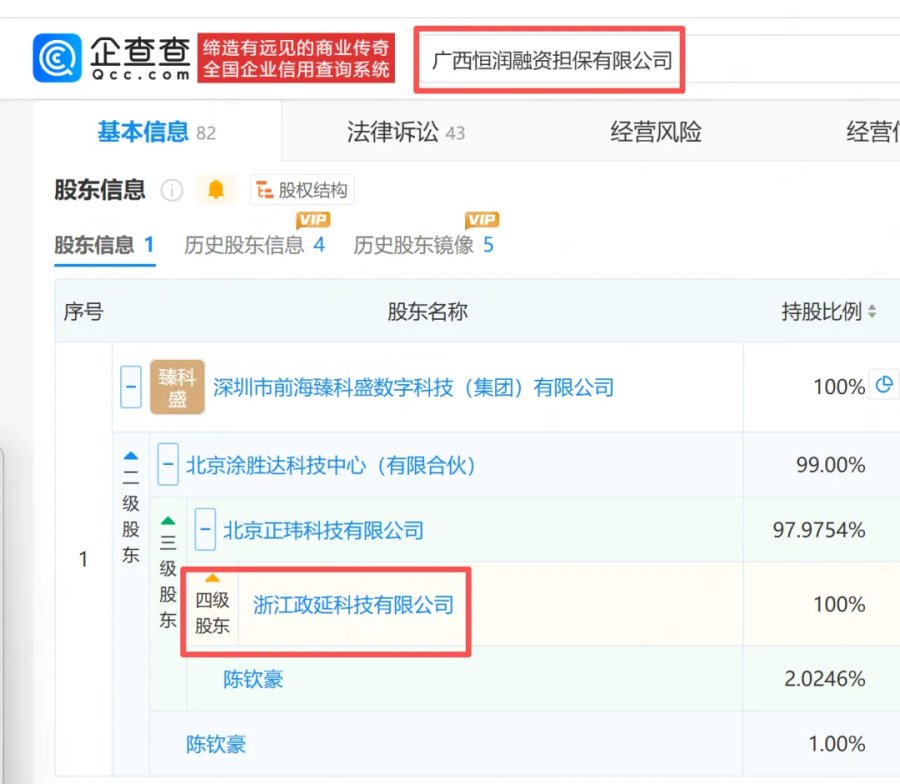Click the pie chart icon beside 100%
900x784 pixels.
(884, 385)
